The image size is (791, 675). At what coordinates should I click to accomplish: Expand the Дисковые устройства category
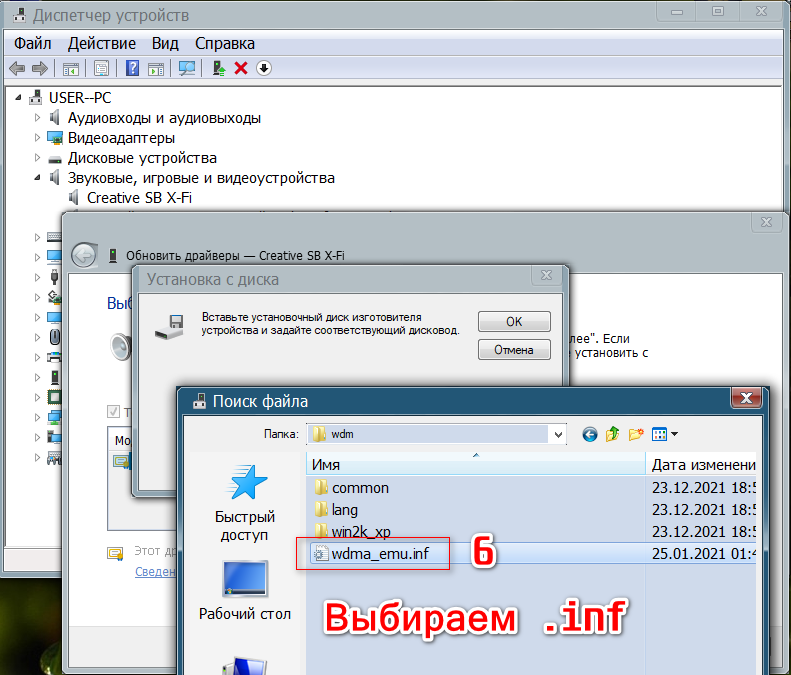point(37,157)
